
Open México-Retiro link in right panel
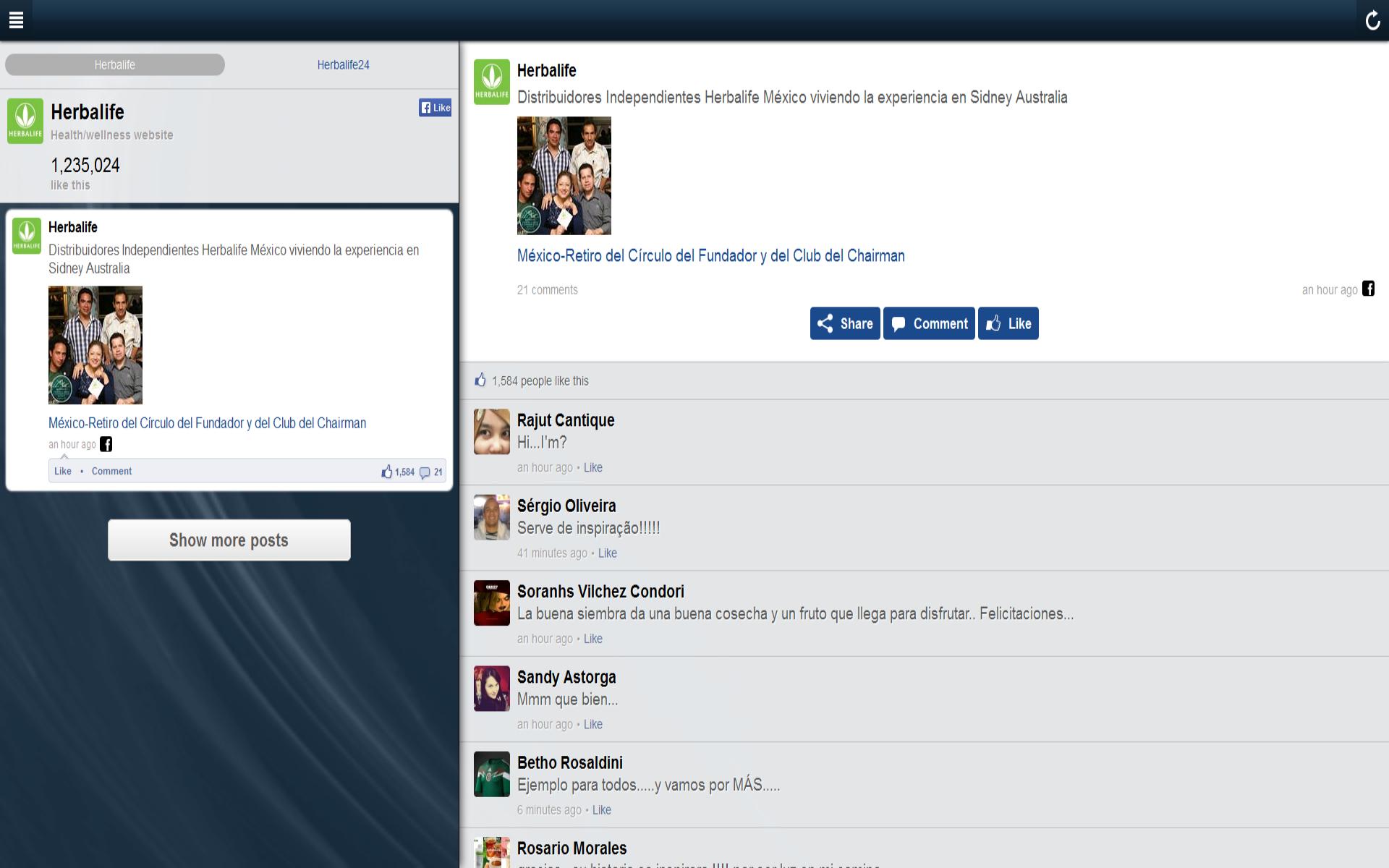(710, 256)
